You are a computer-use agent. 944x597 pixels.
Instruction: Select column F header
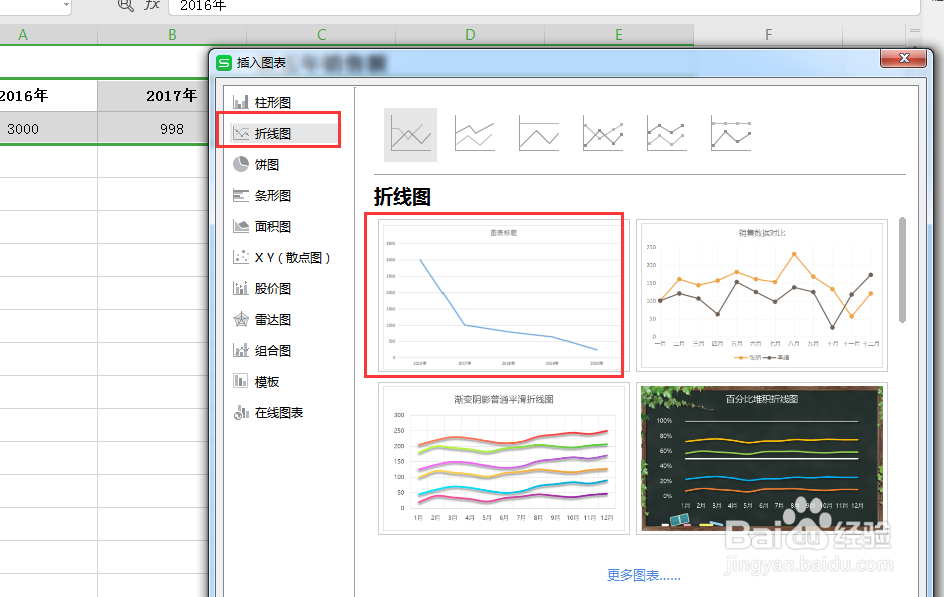click(x=768, y=35)
